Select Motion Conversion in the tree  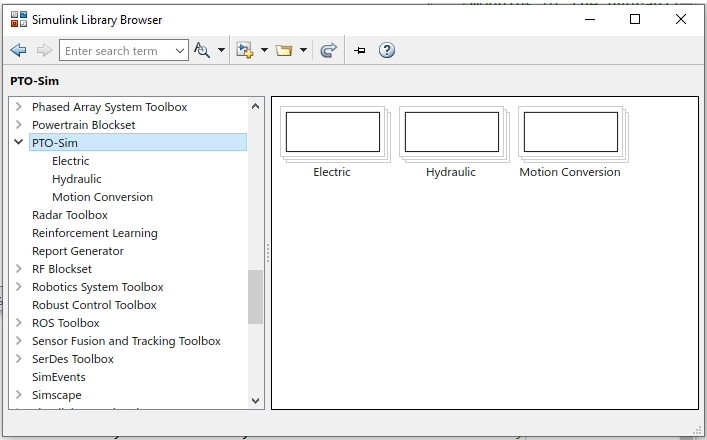[102, 197]
